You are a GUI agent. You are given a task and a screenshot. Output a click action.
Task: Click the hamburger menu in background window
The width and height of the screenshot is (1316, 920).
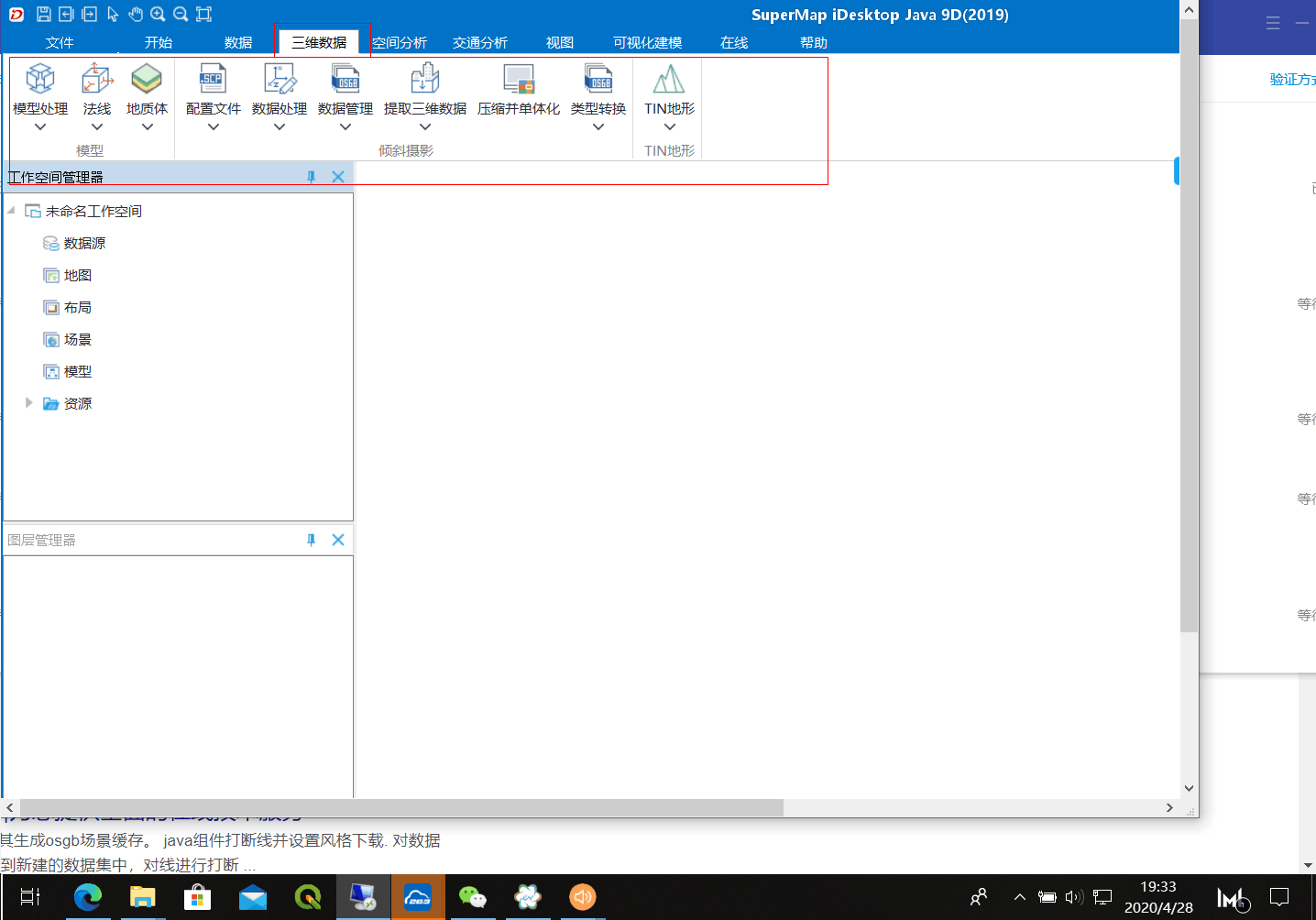(x=1273, y=23)
